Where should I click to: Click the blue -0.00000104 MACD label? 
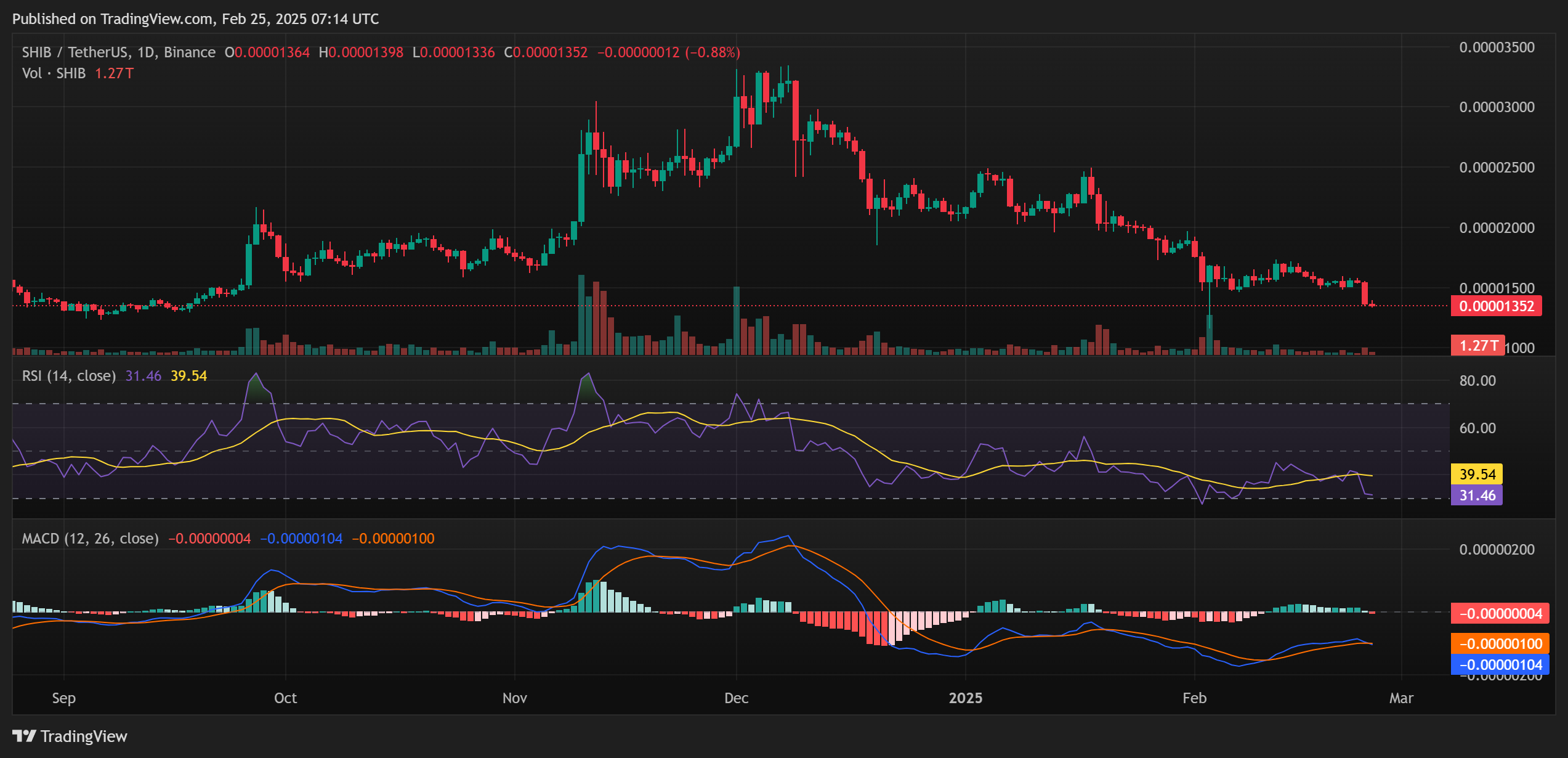(x=1500, y=665)
